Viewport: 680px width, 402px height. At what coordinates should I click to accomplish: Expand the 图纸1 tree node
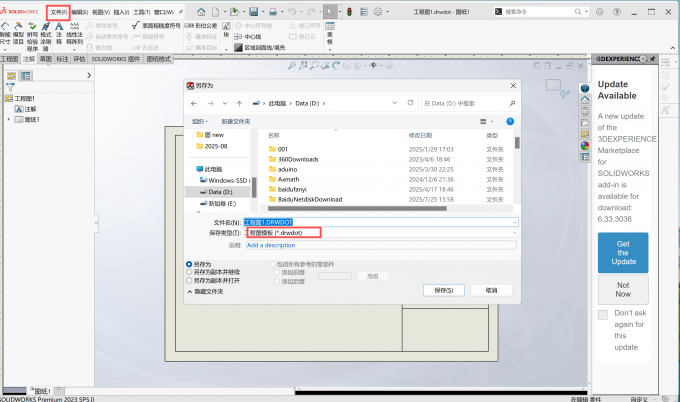(8, 119)
